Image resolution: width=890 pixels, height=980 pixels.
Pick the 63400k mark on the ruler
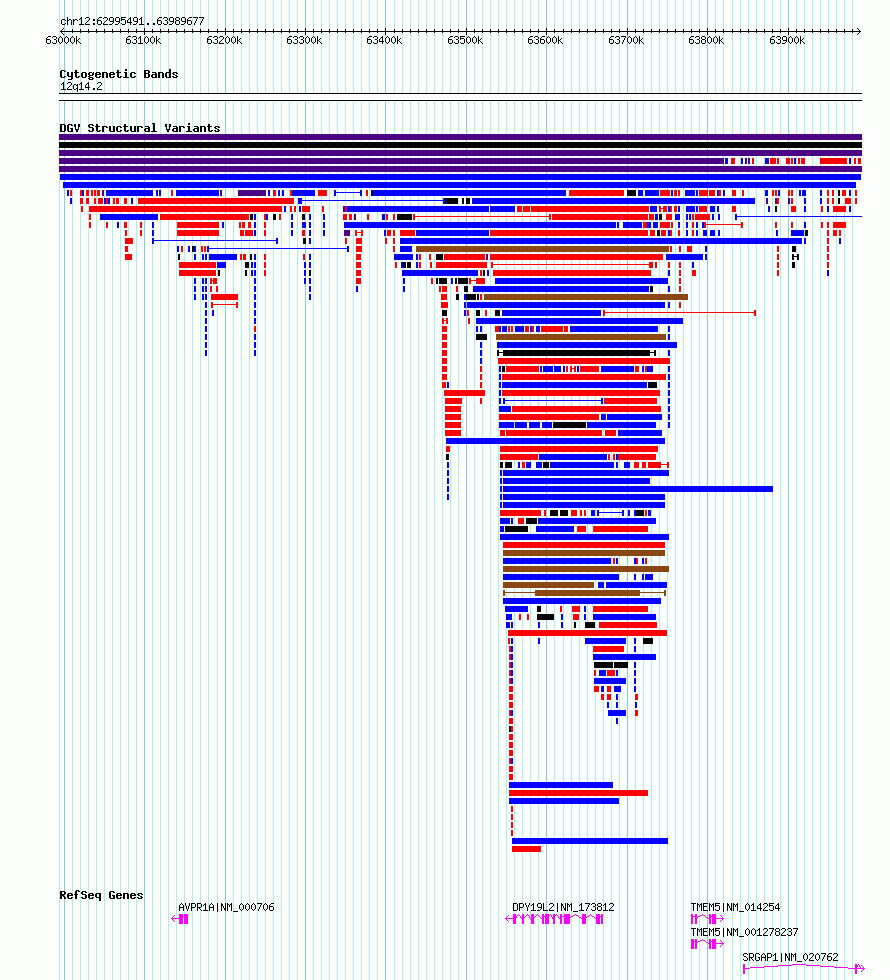(384, 41)
